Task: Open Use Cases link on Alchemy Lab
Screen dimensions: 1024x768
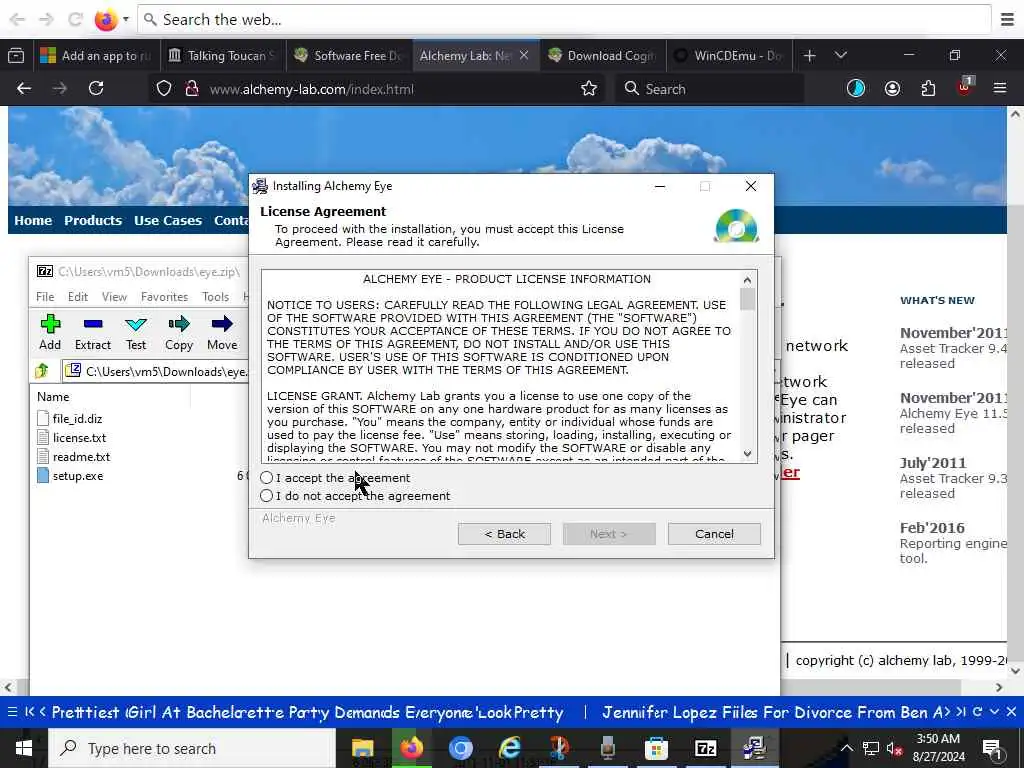Action: pos(168,220)
